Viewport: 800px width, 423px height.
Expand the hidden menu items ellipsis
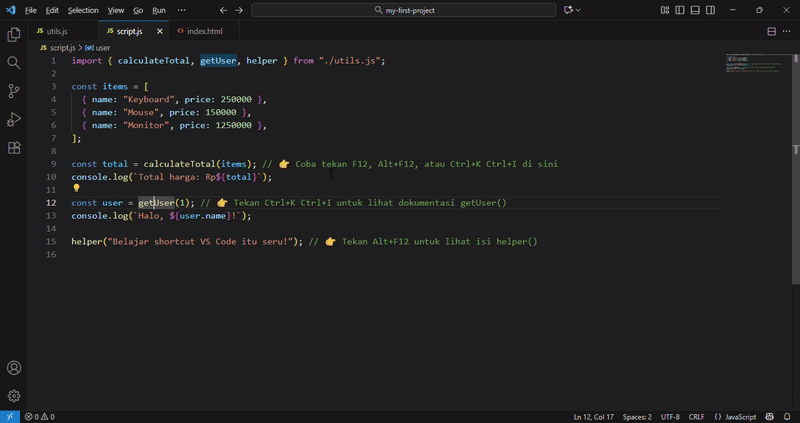coord(181,10)
